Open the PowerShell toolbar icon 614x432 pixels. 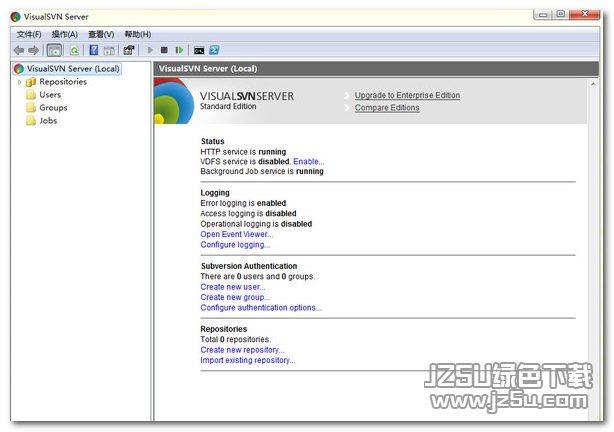tap(214, 50)
